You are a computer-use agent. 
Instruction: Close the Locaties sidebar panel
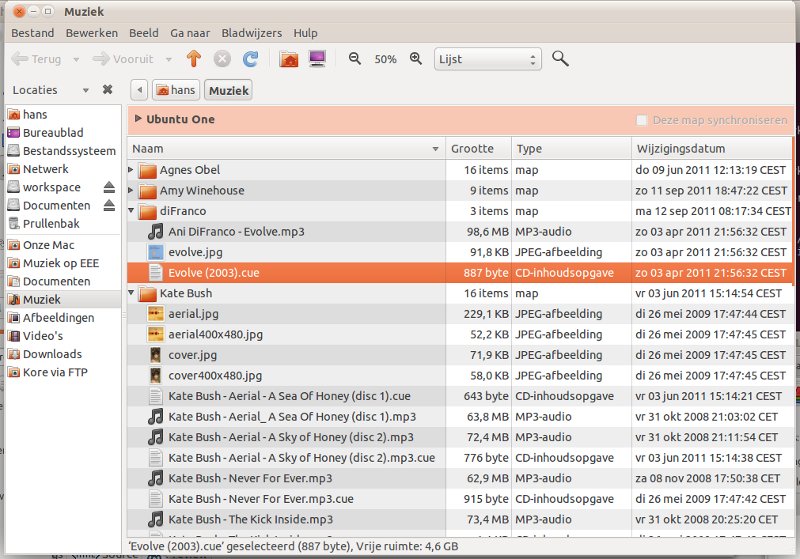tap(107, 90)
